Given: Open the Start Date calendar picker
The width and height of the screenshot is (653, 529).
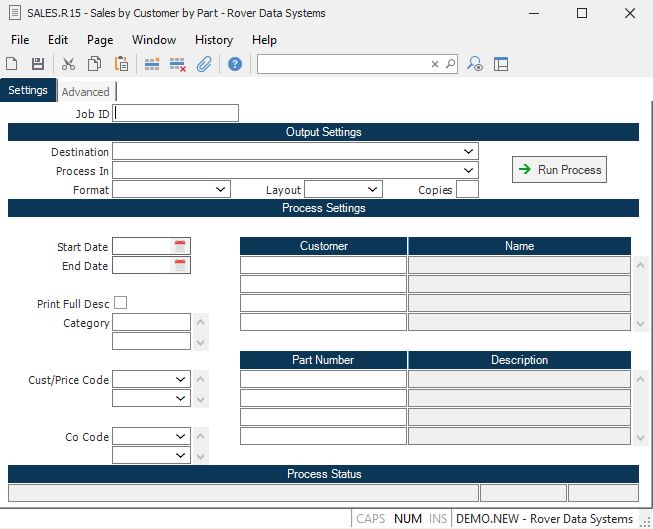Looking at the screenshot, I should 180,246.
